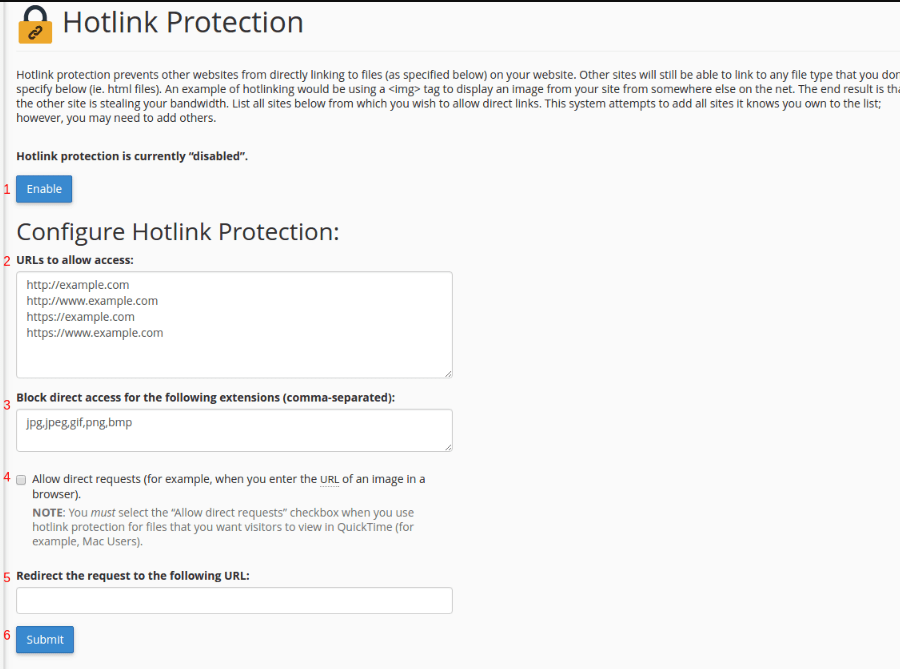The width and height of the screenshot is (900, 669).
Task: Click the "Configure Hotlink Protection:" heading
Action: click(x=178, y=232)
